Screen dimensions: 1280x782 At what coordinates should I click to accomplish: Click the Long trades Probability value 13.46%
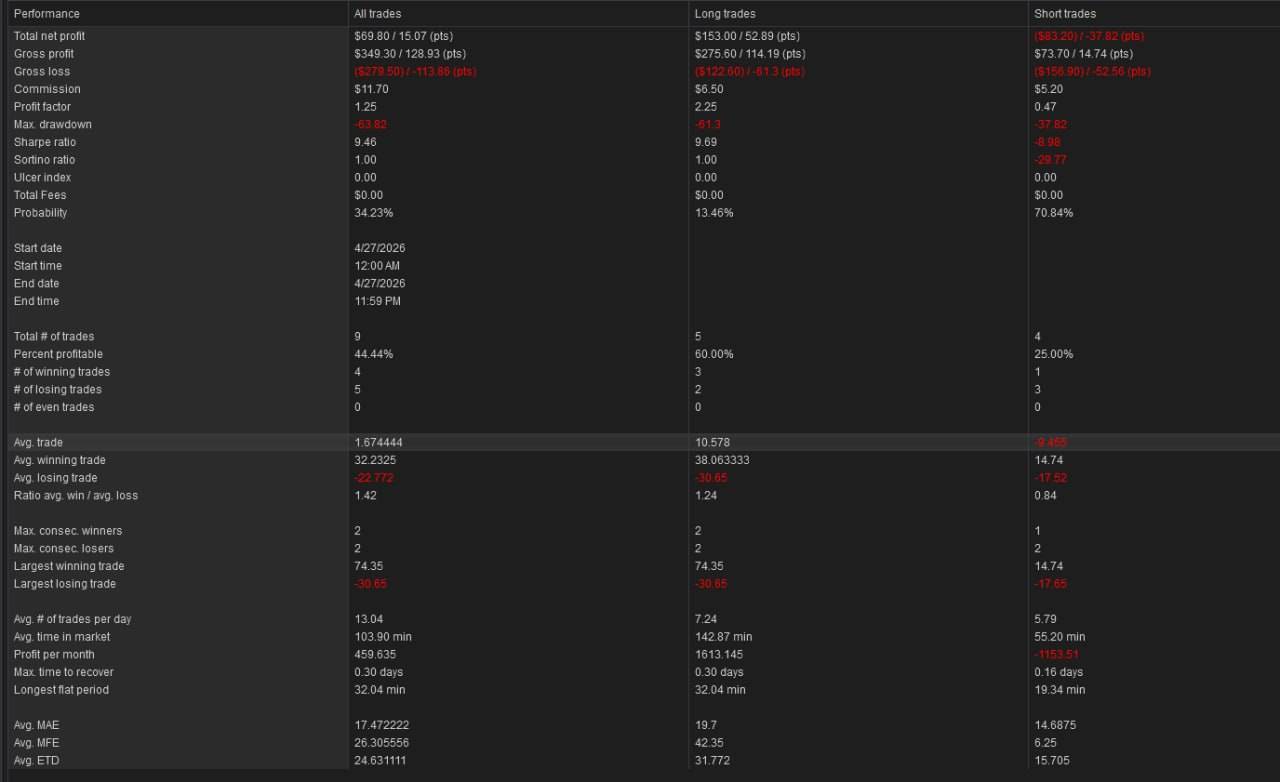pos(714,213)
